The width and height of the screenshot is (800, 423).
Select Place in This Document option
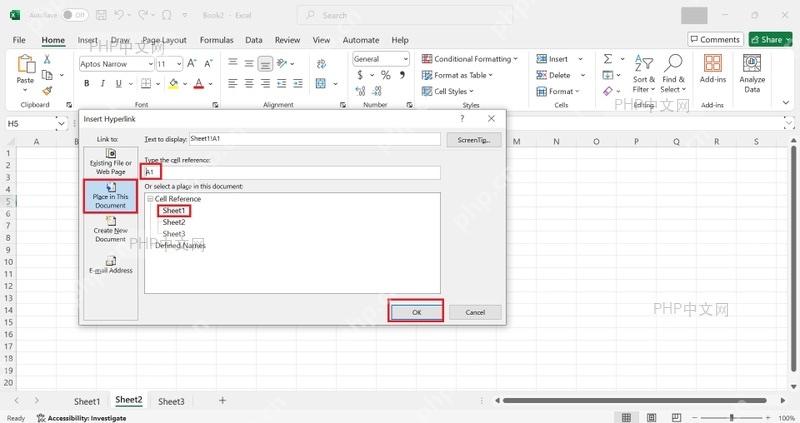coord(111,196)
